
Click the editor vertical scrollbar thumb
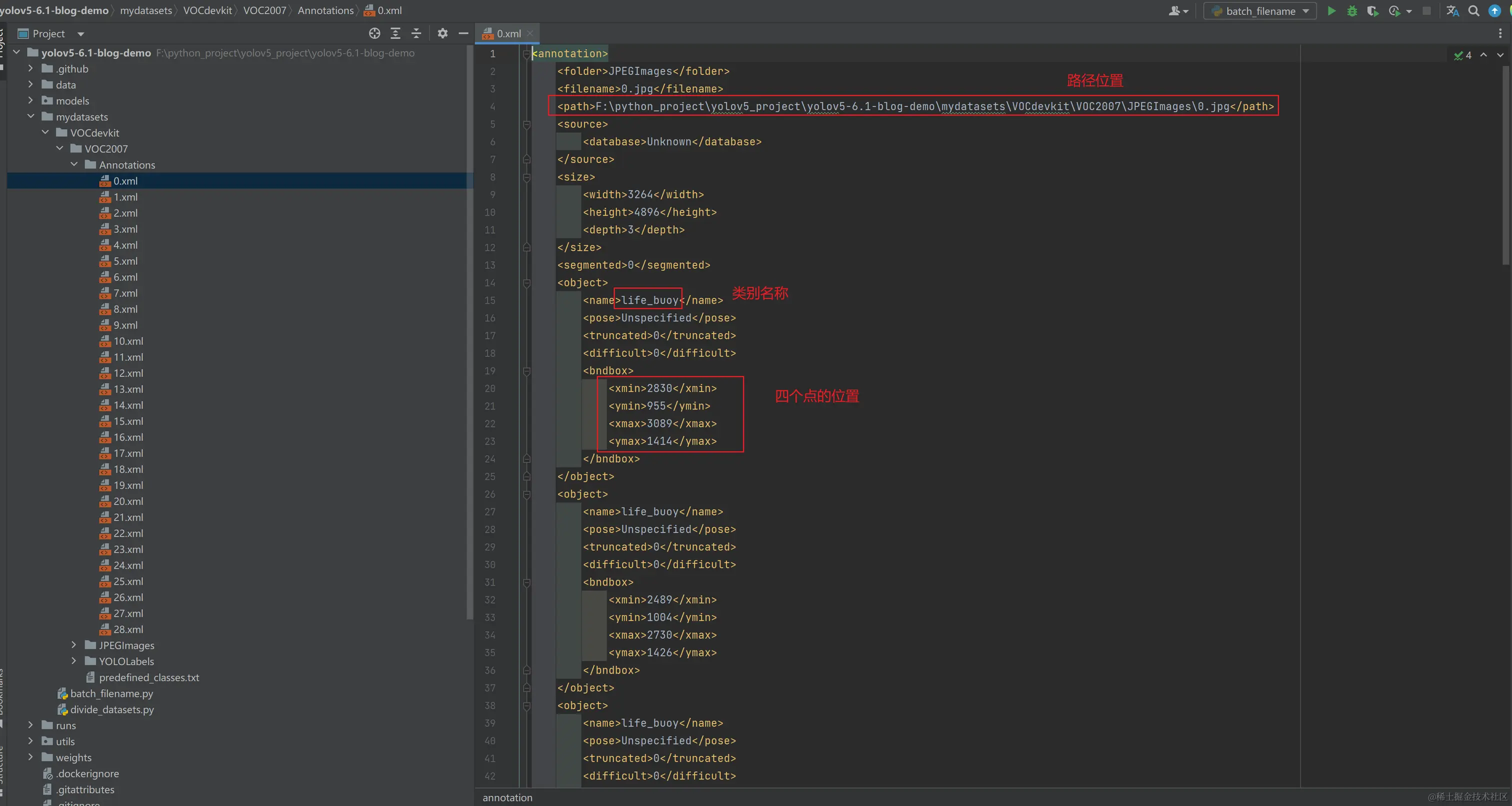tap(1506, 164)
